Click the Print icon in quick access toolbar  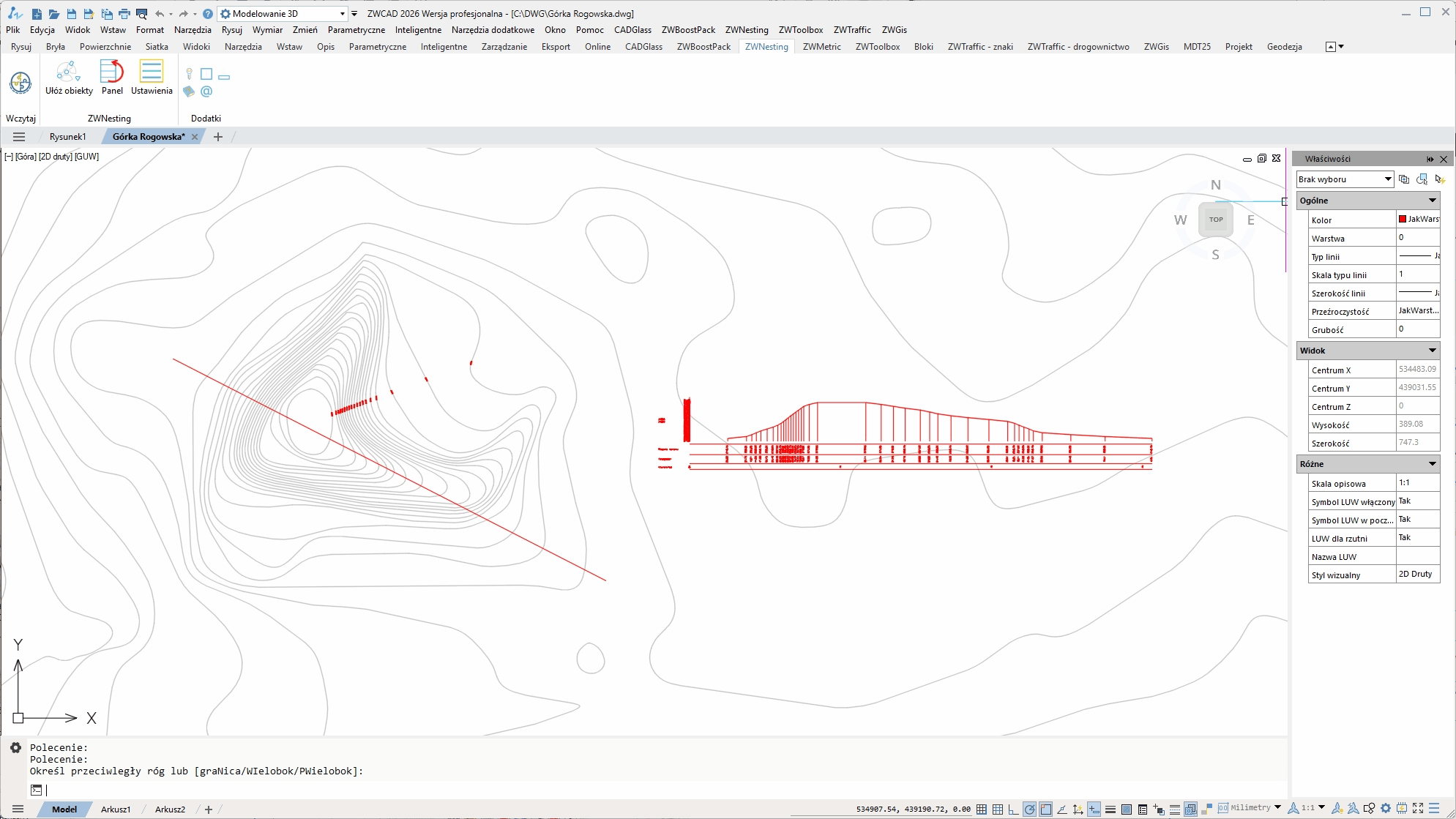pyautogui.click(x=124, y=13)
